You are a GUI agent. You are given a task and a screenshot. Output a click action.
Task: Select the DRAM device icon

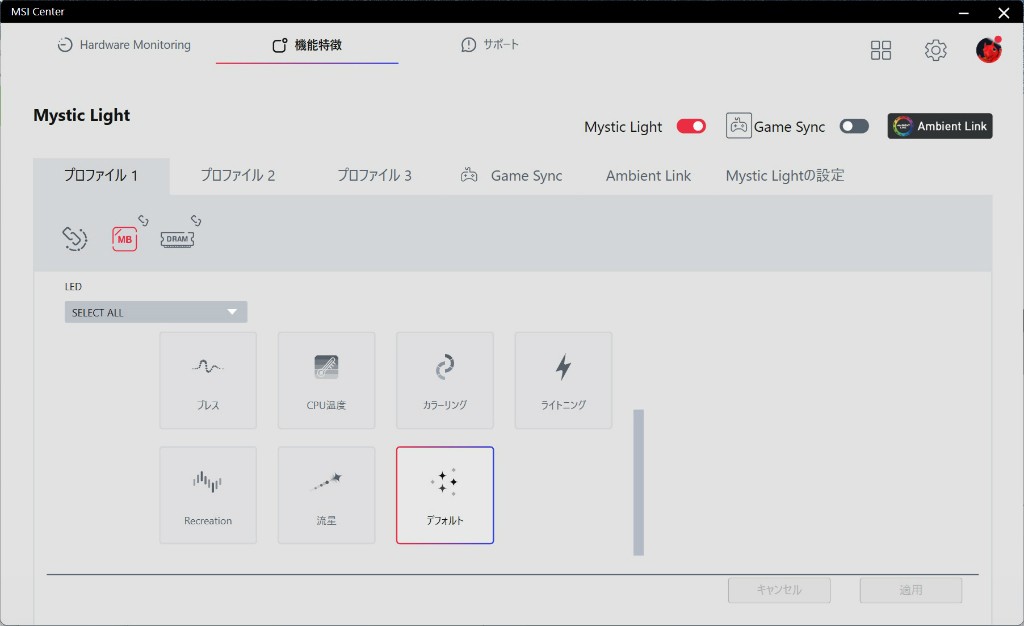177,240
